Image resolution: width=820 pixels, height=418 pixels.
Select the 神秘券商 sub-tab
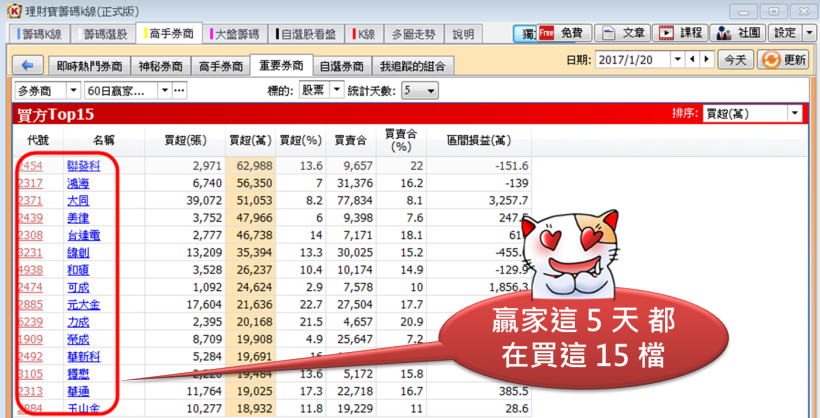(161, 66)
